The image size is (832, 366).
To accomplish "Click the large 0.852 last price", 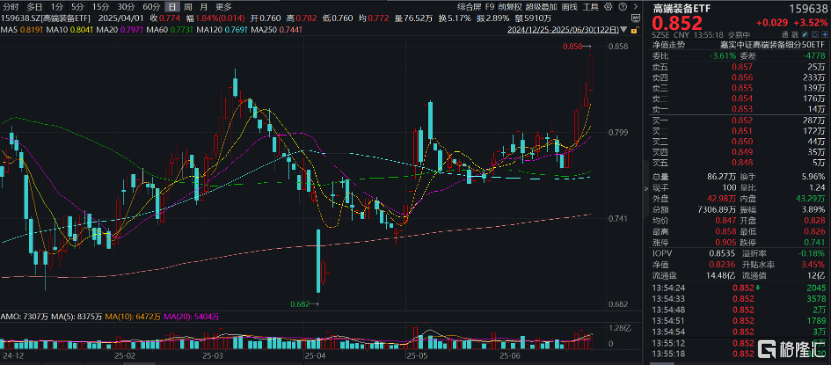I will (678, 23).
